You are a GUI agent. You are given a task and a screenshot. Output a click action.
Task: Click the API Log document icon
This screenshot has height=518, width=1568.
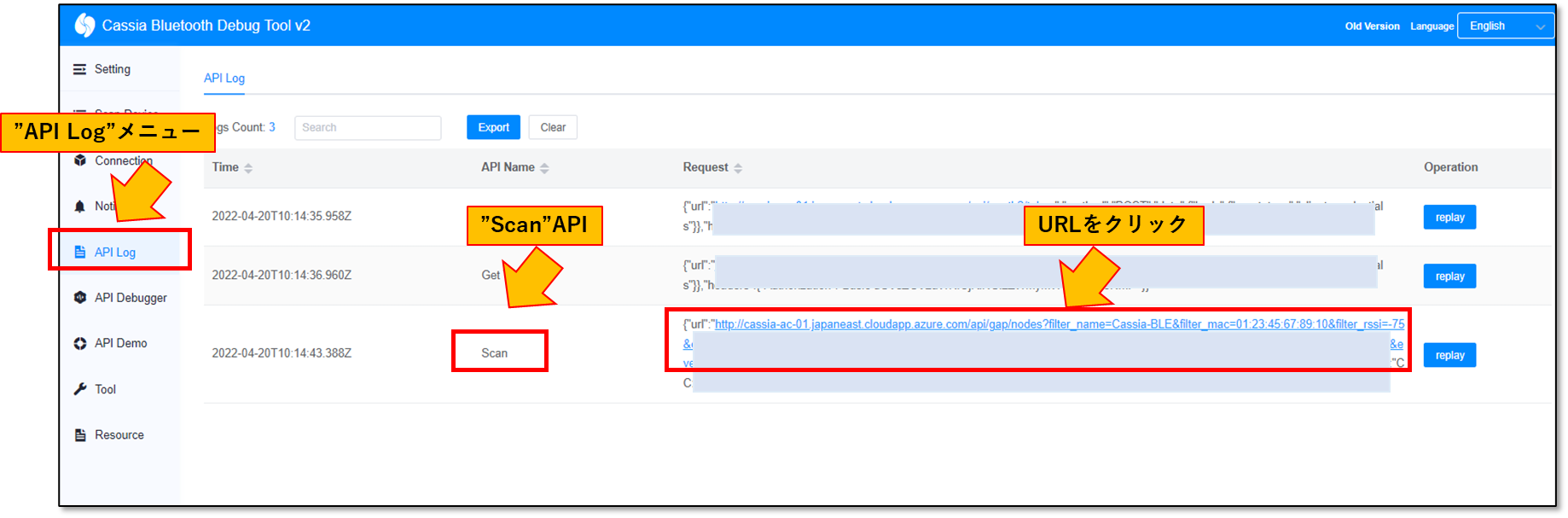point(80,252)
